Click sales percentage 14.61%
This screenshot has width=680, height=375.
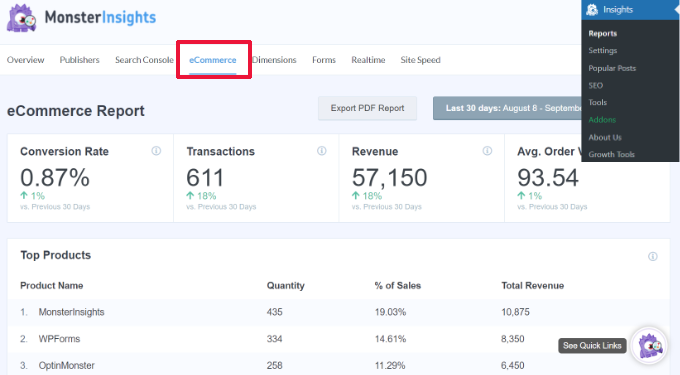pyautogui.click(x=390, y=339)
